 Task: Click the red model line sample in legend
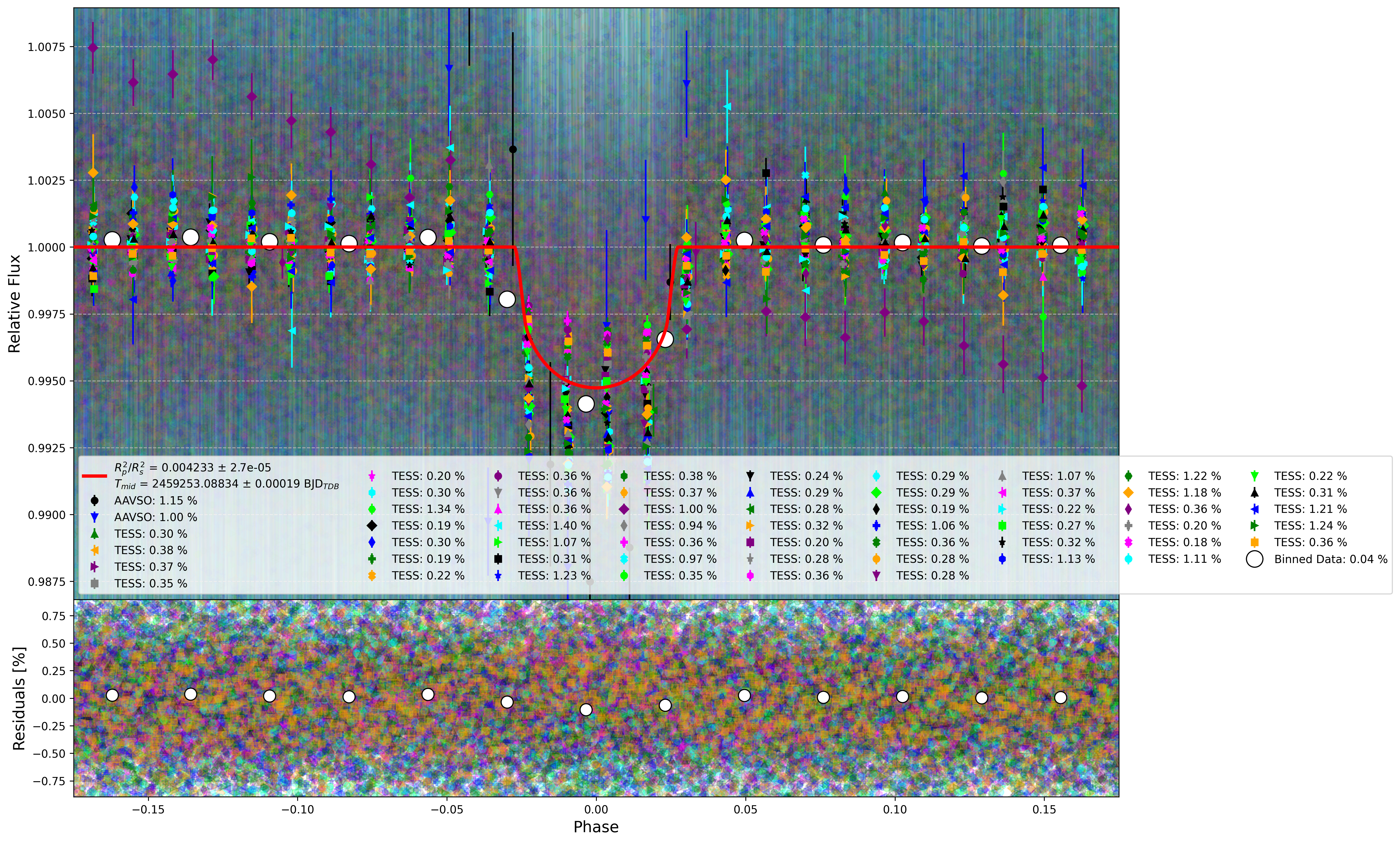[x=94, y=476]
